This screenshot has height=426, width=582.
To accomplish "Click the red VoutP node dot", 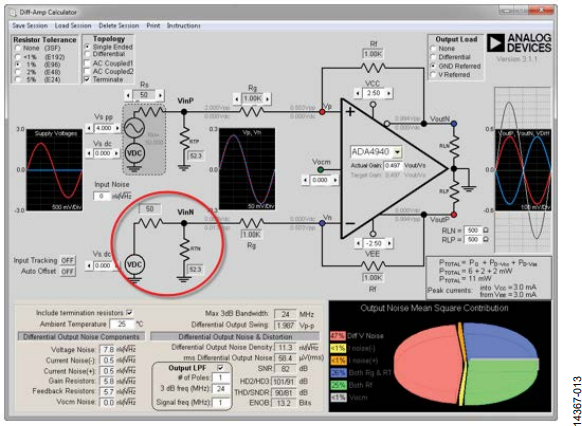I will point(454,214).
